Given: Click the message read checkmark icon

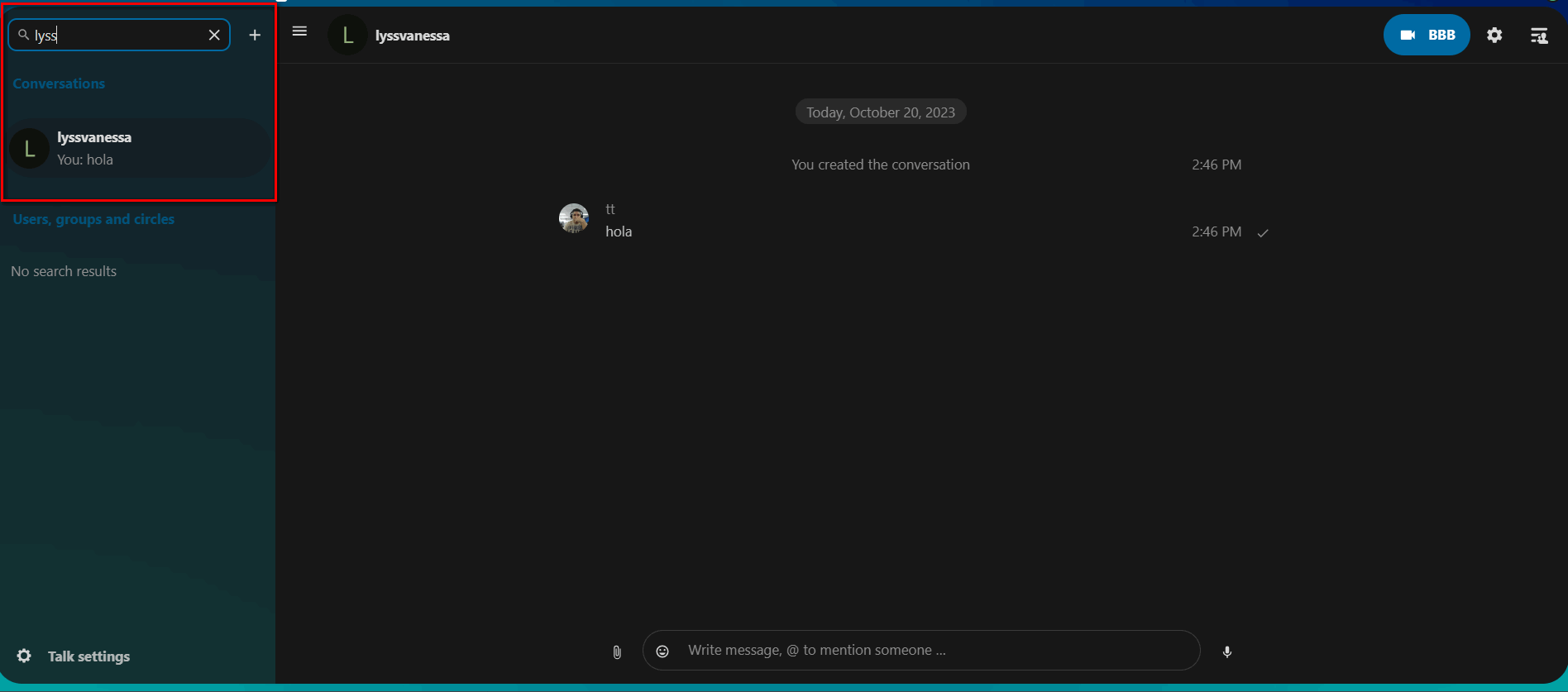Looking at the screenshot, I should (x=1263, y=233).
